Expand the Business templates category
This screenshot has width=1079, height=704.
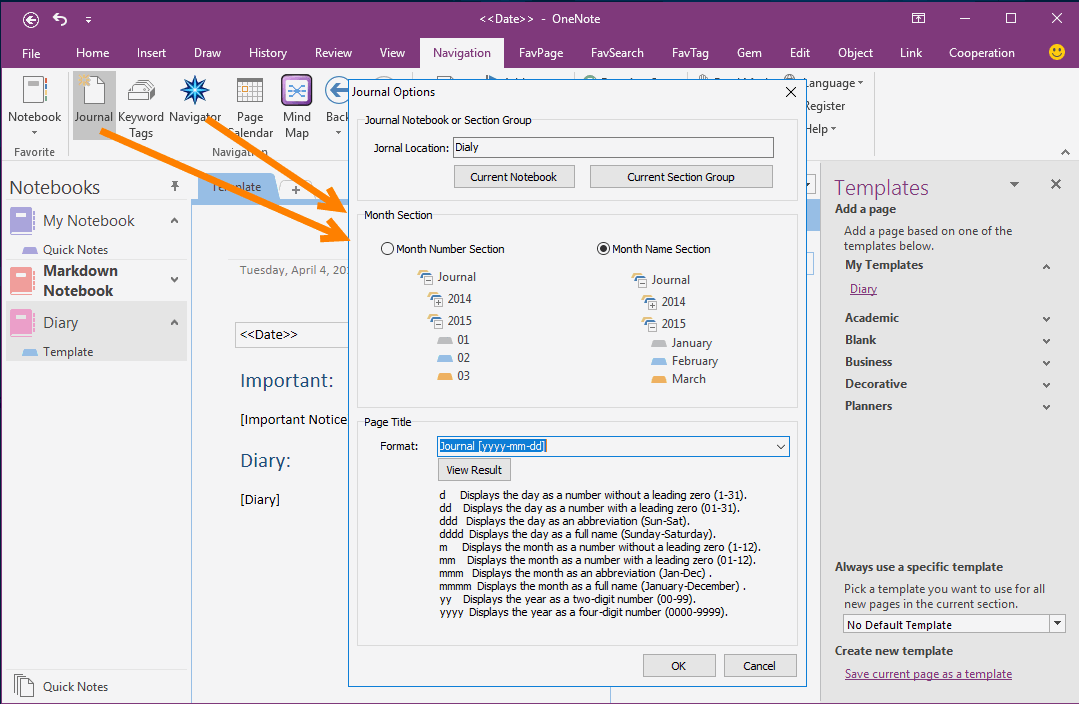[1046, 363]
